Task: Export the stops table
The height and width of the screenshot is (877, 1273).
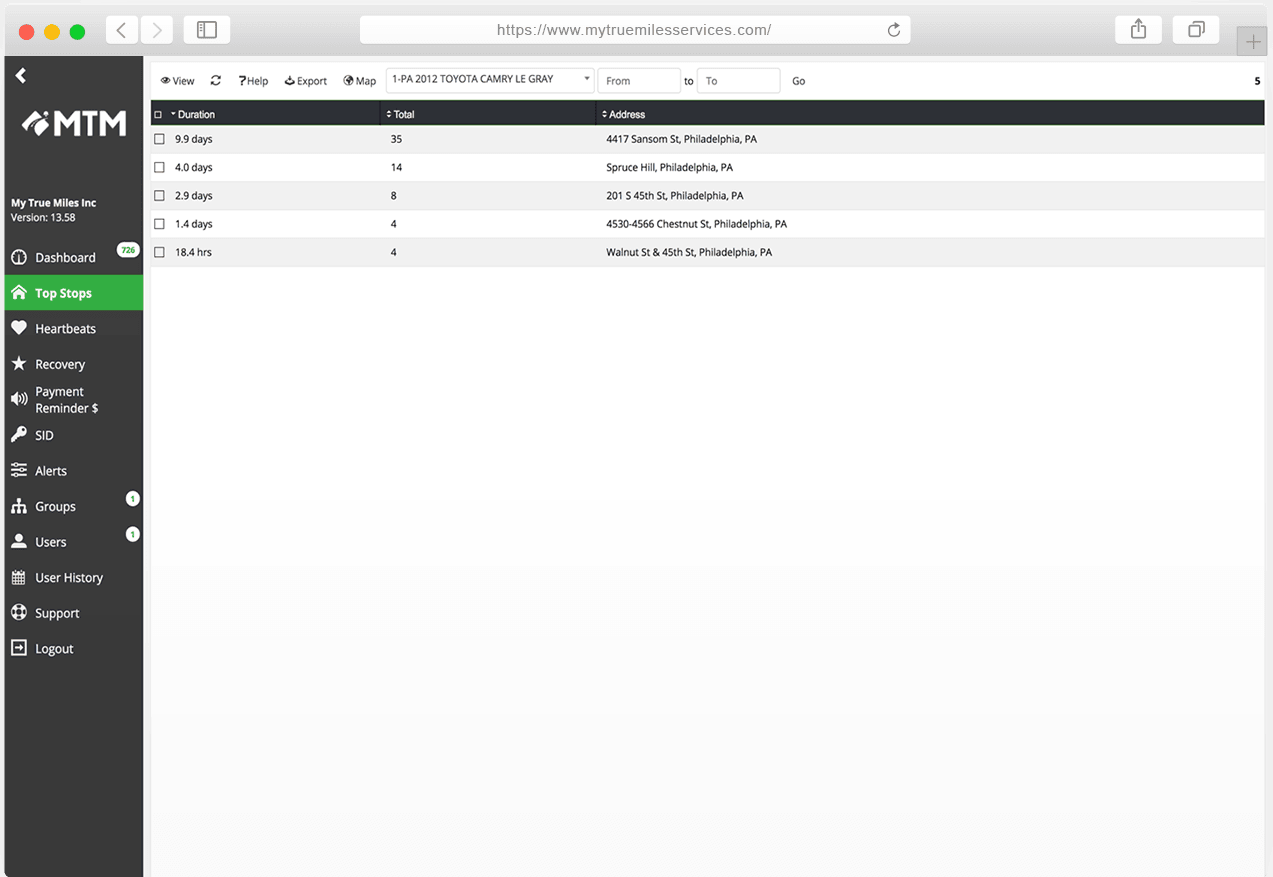Action: tap(306, 81)
